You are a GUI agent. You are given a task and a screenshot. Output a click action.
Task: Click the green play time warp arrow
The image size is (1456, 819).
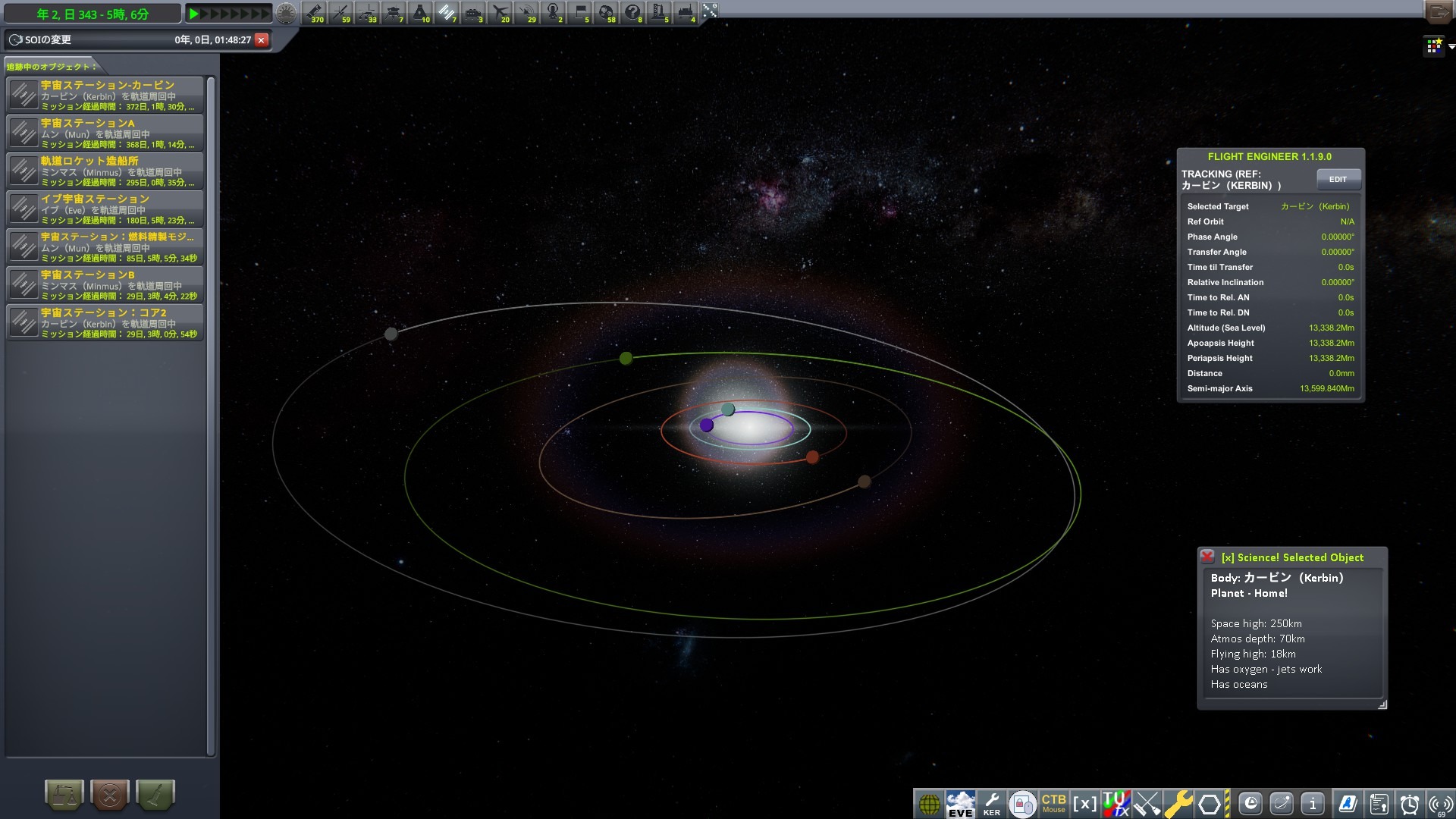click(x=194, y=14)
